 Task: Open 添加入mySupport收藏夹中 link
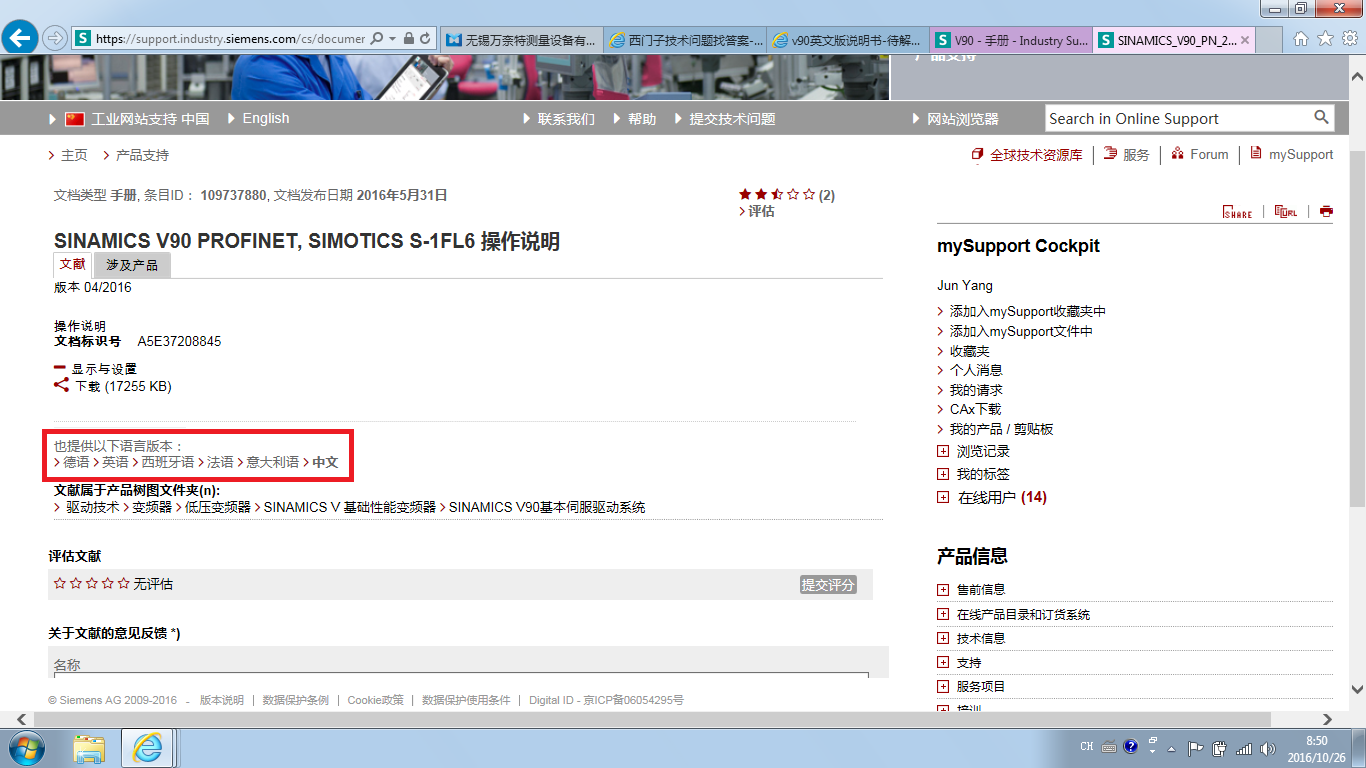1028,312
